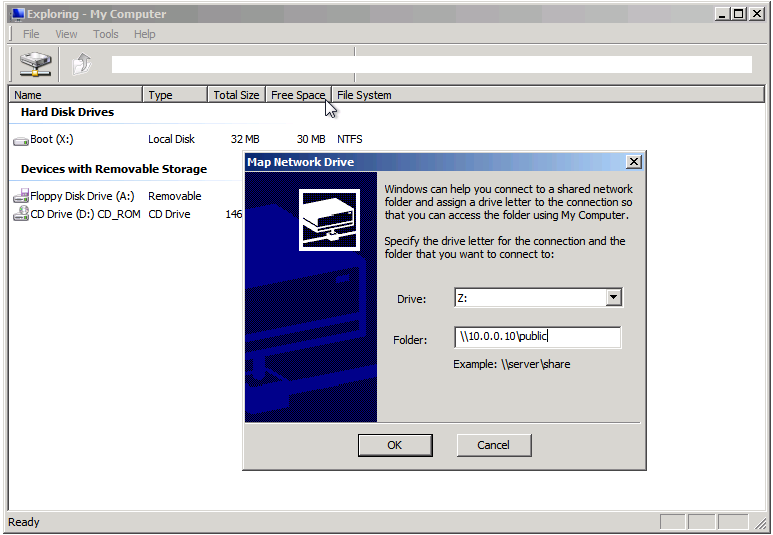This screenshot has height=535, width=773.
Task: Open the Help menu
Action: click(144, 34)
